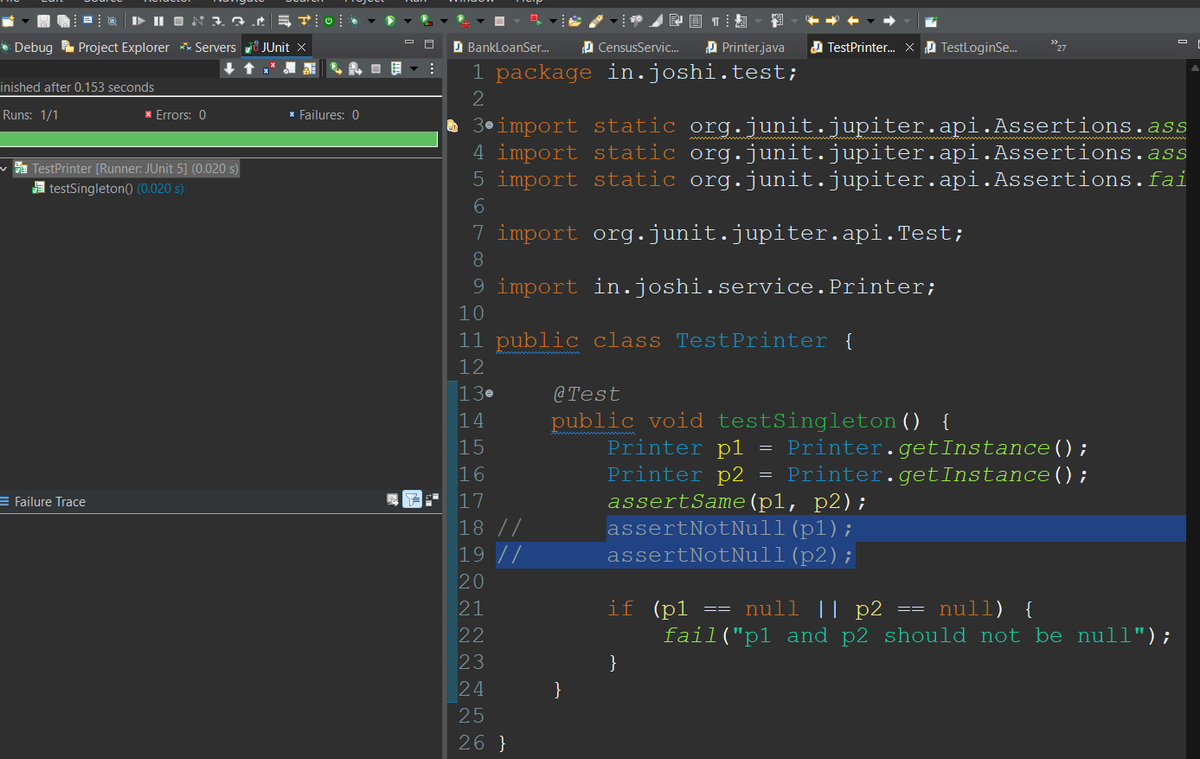Click the 'Errors: 0' counter
Image resolution: width=1200 pixels, height=759 pixels.
pyautogui.click(x=175, y=115)
